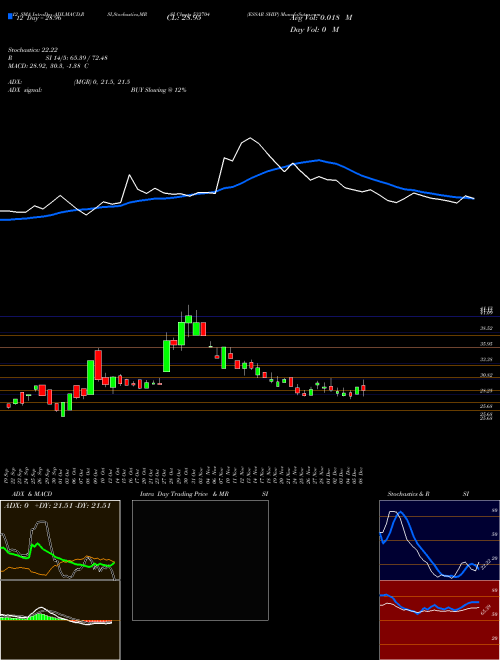
Task: Click the crest of the thick blue SMA line
Action: click(x=319, y=160)
